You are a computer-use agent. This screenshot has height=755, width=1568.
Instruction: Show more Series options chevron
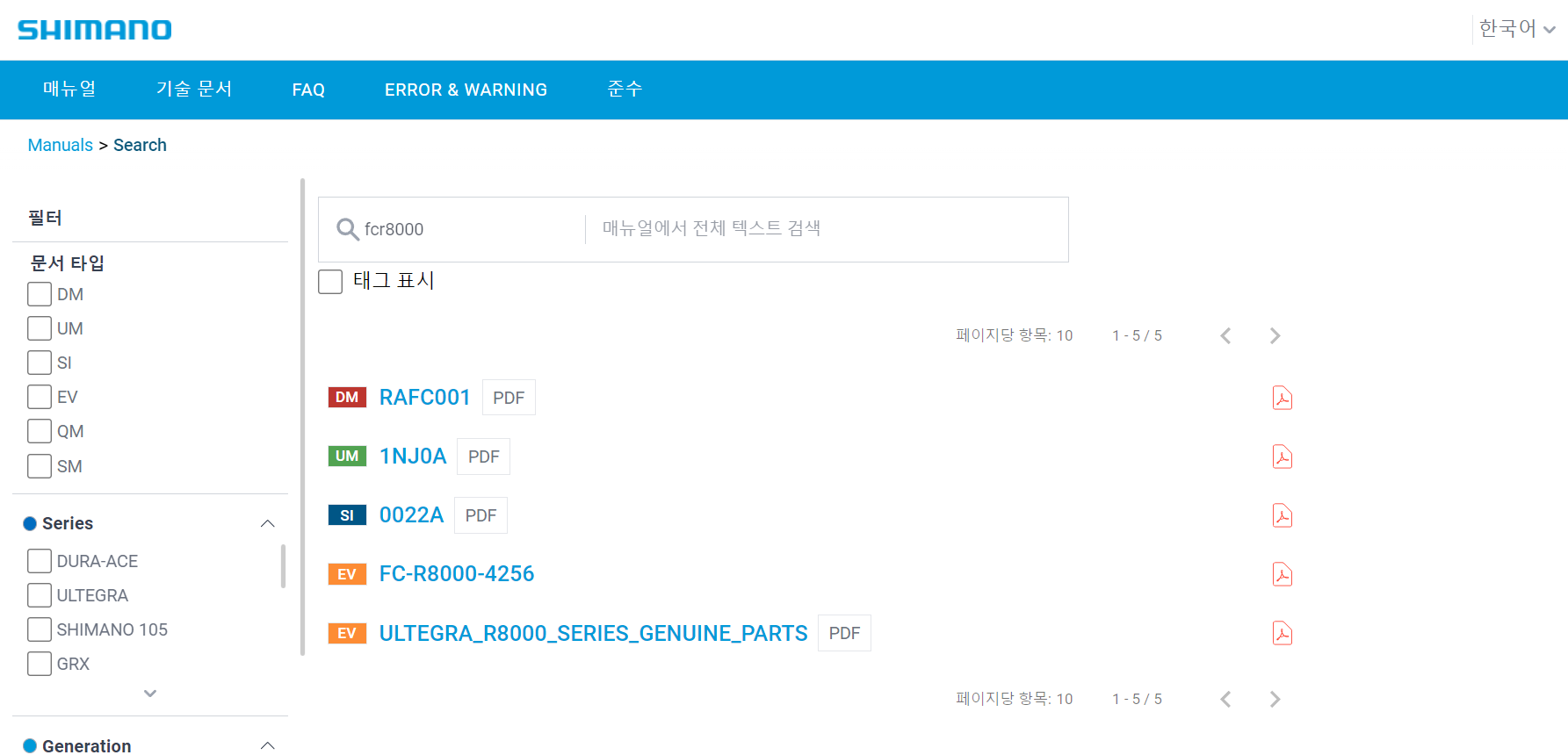click(x=150, y=694)
